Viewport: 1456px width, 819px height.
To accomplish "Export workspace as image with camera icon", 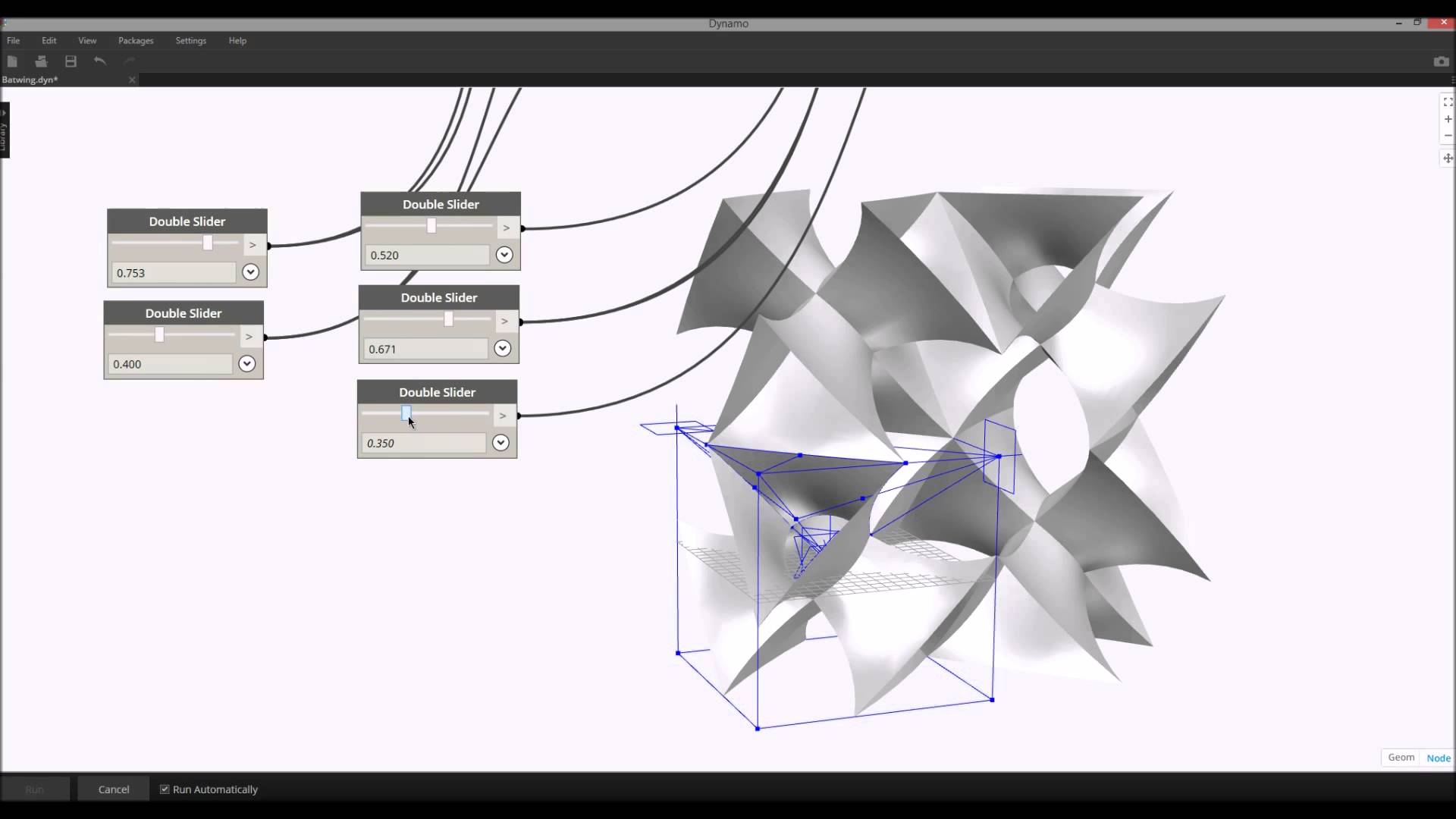I will click(1439, 61).
